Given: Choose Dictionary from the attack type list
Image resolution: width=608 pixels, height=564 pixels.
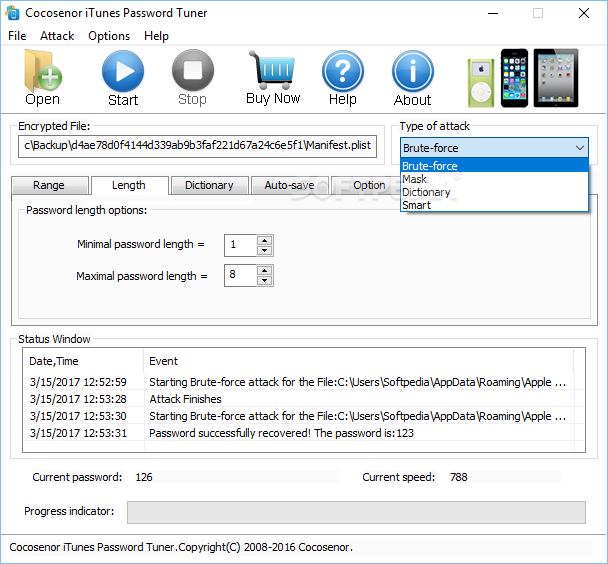Looking at the screenshot, I should tap(494, 192).
